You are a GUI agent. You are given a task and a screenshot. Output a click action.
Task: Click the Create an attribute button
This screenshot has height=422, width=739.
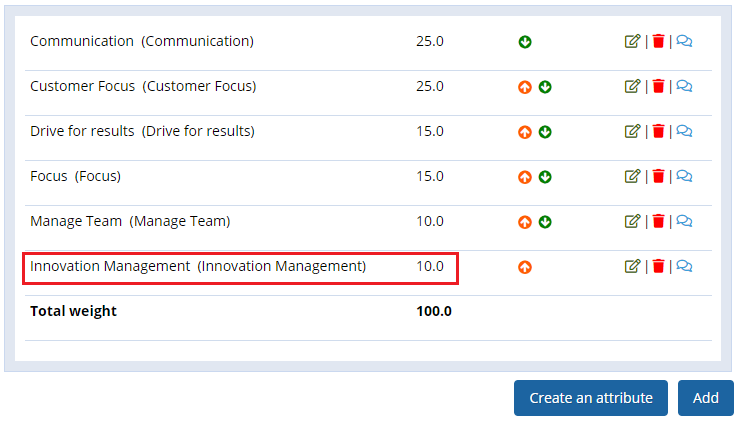[x=591, y=398]
